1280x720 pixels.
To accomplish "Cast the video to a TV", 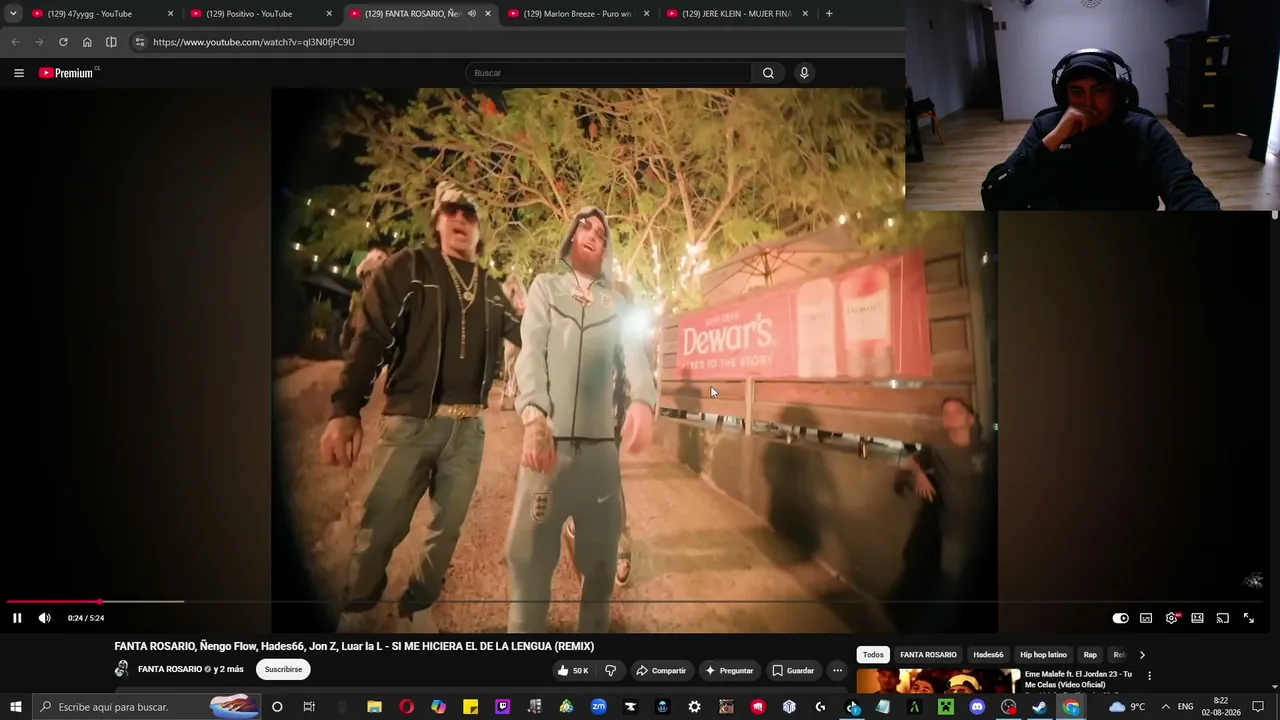I will click(x=1222, y=618).
